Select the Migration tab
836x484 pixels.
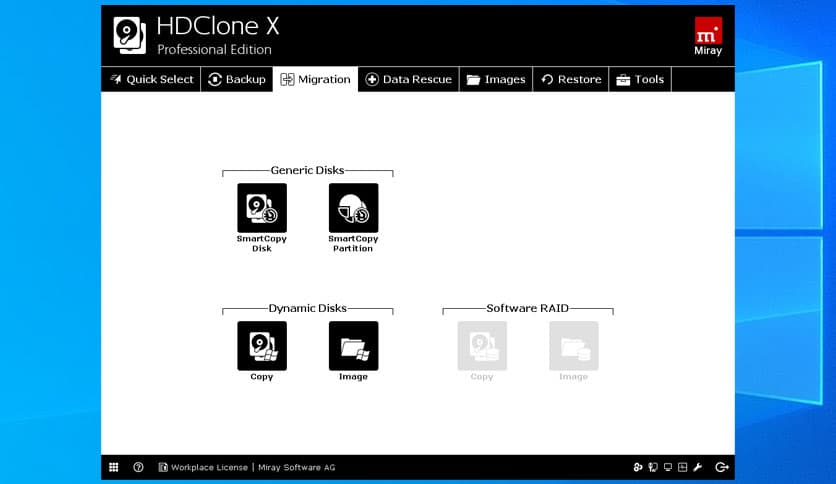pos(316,79)
